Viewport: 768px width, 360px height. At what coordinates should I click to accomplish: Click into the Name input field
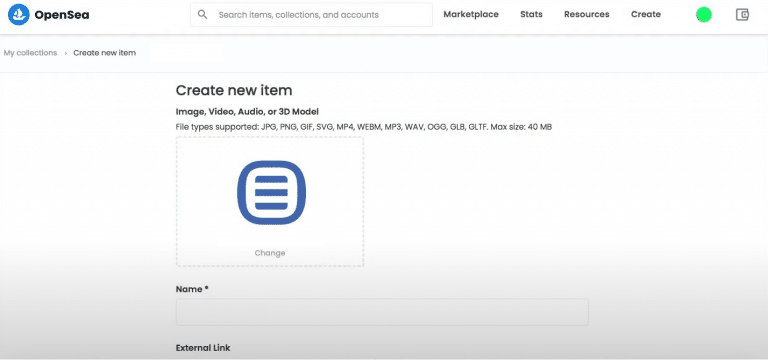[382, 312]
